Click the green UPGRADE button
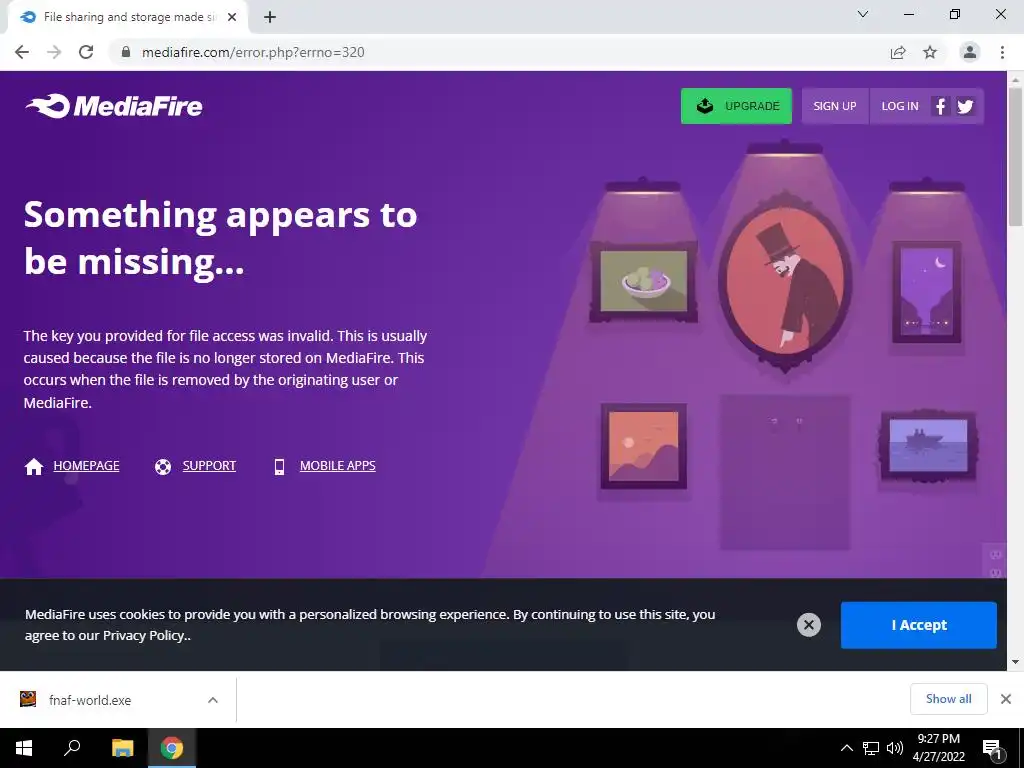The width and height of the screenshot is (1024, 768). pyautogui.click(x=736, y=106)
